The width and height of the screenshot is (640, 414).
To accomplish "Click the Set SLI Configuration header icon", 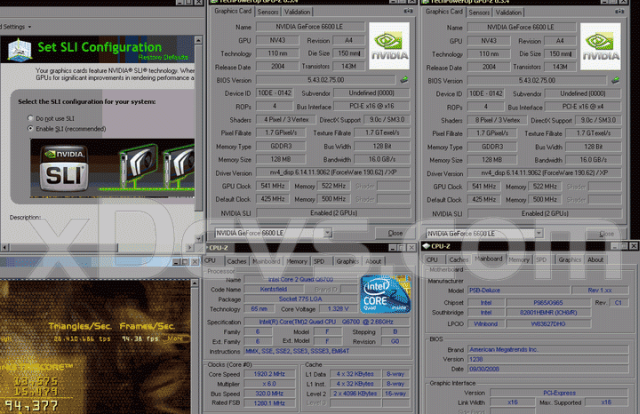I will (19, 49).
